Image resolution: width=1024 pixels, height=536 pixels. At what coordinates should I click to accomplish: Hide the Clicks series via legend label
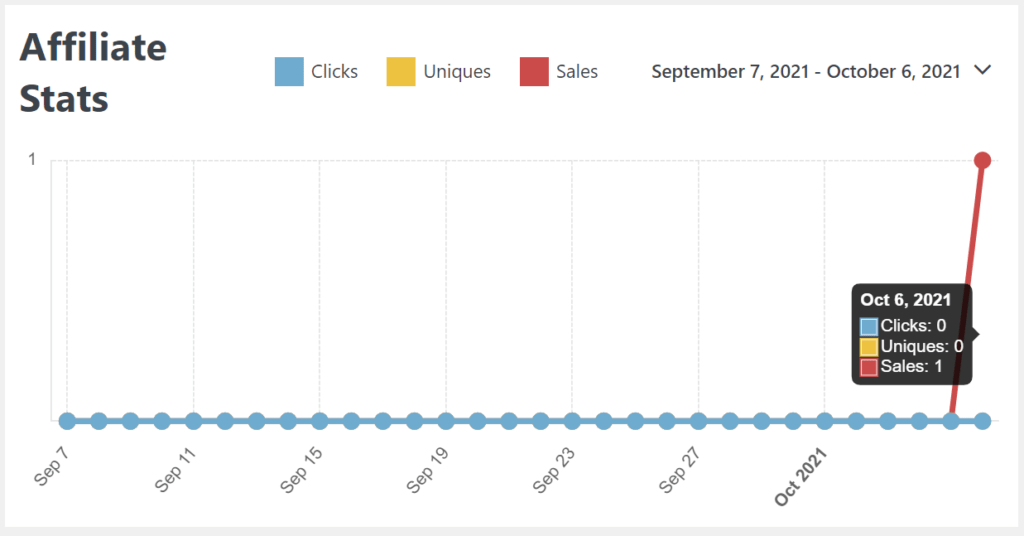coord(334,72)
